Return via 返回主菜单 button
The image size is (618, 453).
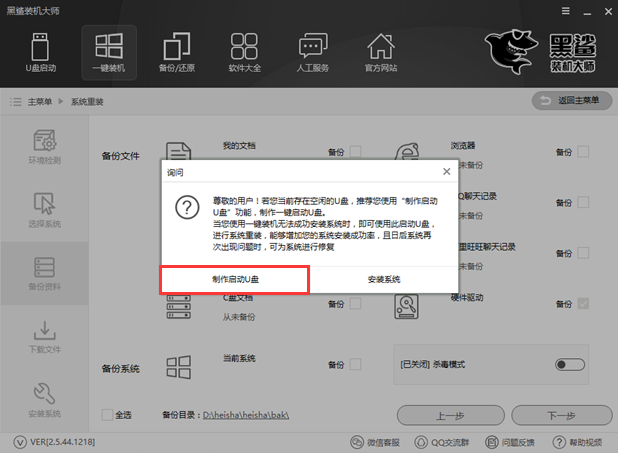[572, 101]
